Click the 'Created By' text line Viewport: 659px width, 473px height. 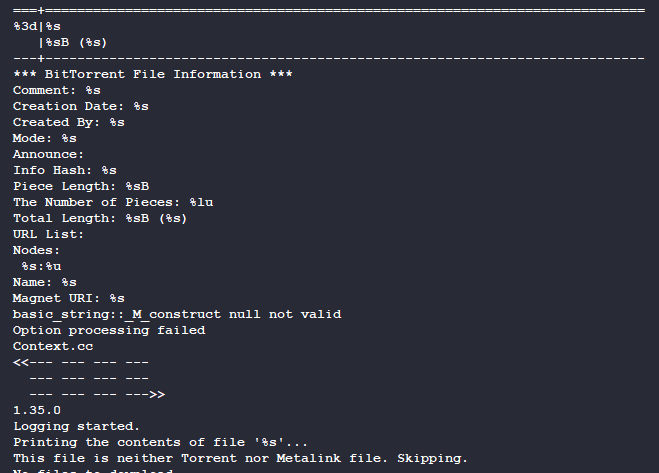click(x=69, y=122)
